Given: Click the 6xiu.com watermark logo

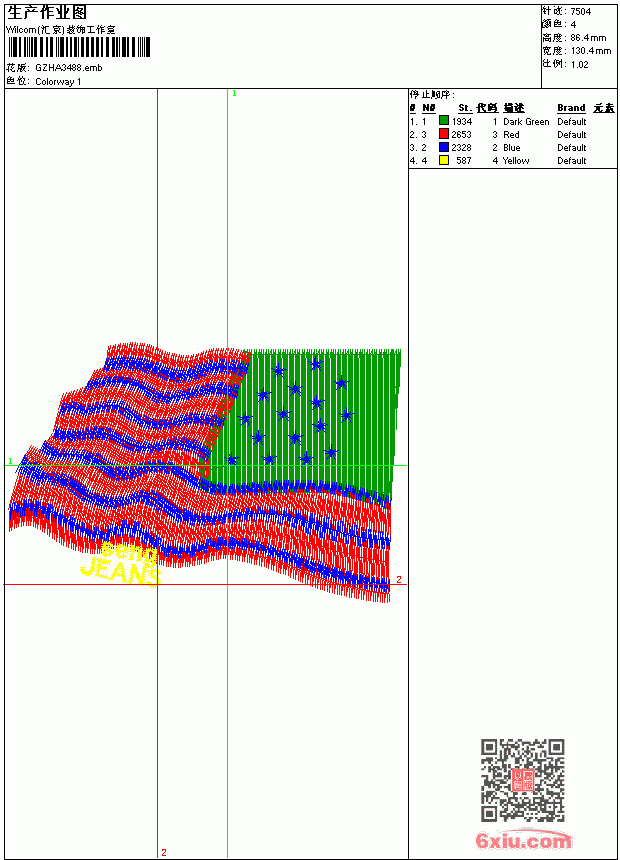Looking at the screenshot, I should point(523,841).
